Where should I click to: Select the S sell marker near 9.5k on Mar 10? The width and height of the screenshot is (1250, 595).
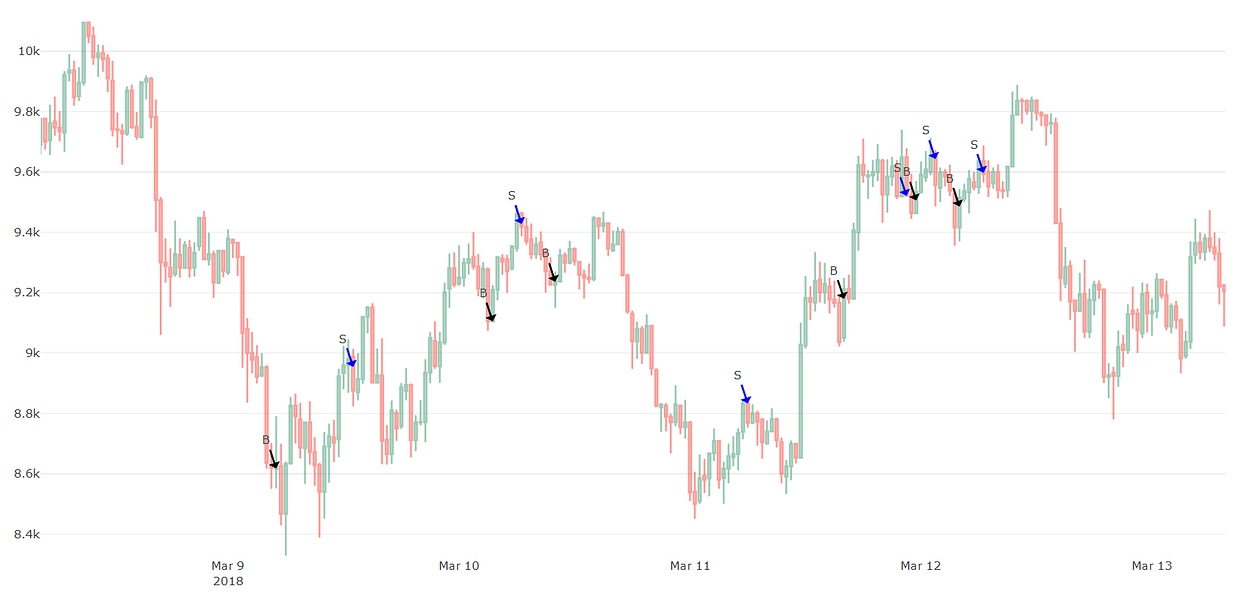(512, 195)
